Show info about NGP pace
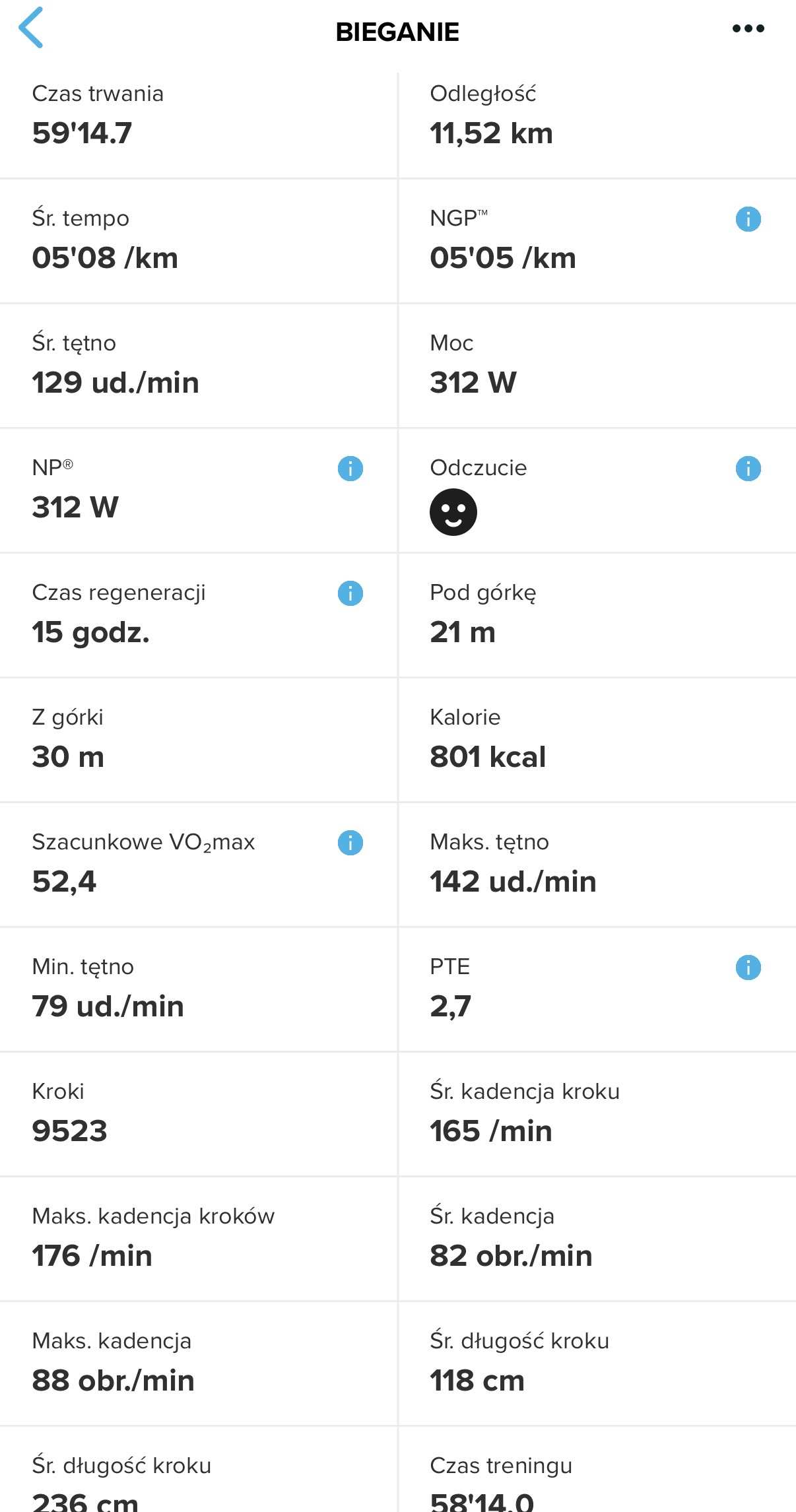The width and height of the screenshot is (796, 1512). click(x=748, y=219)
